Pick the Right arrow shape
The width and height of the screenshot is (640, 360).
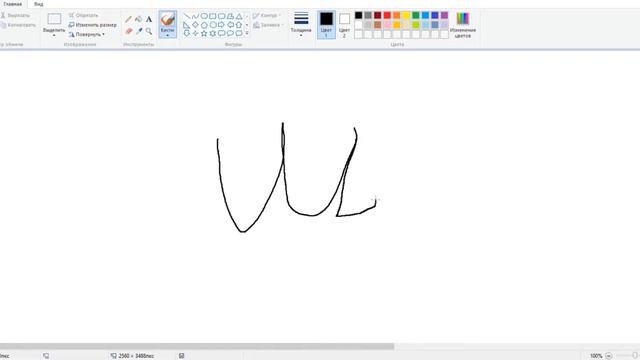pyautogui.click(x=222, y=25)
